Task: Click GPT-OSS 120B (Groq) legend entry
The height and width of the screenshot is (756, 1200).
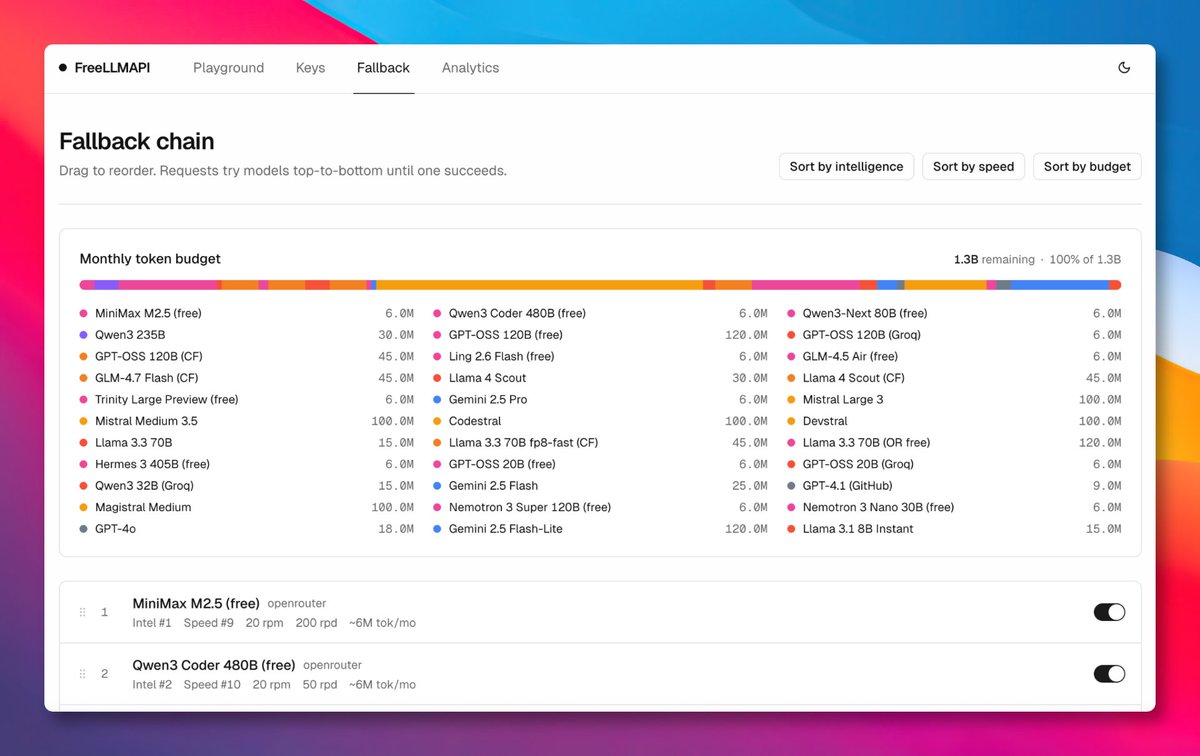Action: tap(862, 335)
